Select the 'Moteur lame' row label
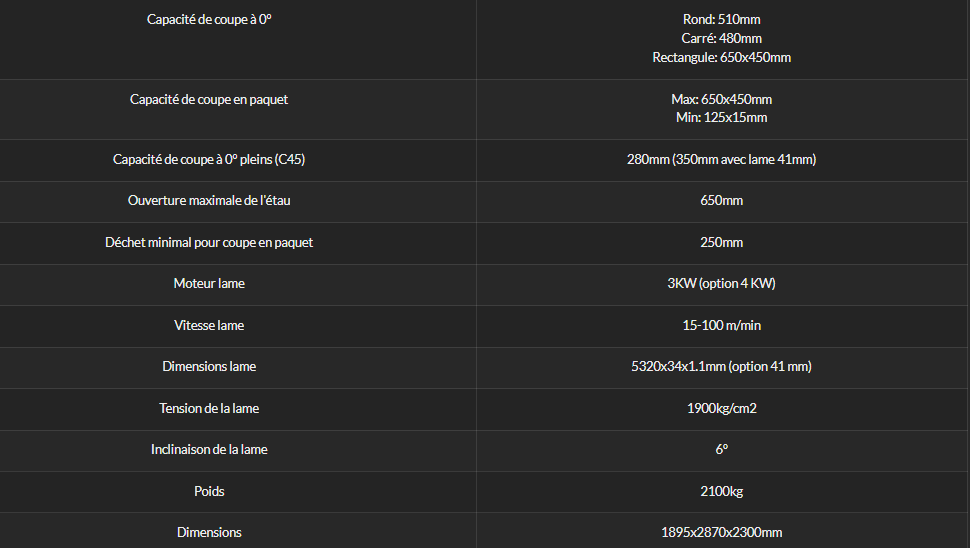970x548 pixels. pyautogui.click(x=209, y=283)
